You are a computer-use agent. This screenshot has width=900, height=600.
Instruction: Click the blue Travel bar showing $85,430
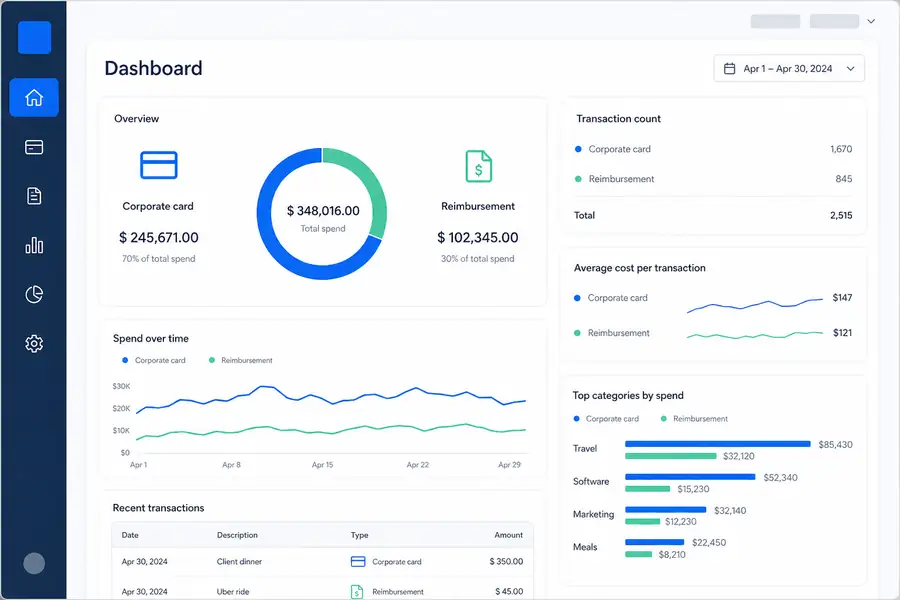tap(717, 444)
